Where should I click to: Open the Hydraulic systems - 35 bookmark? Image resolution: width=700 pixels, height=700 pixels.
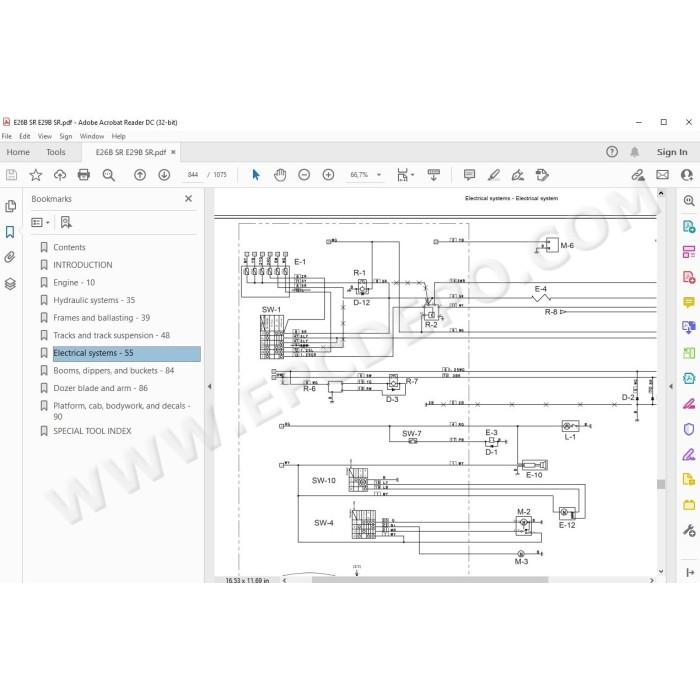[x=94, y=300]
